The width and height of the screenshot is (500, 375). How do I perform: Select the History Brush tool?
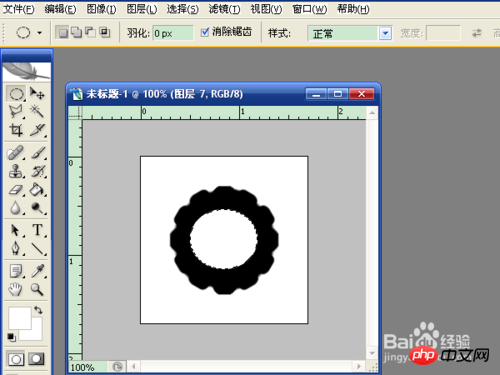(37, 171)
